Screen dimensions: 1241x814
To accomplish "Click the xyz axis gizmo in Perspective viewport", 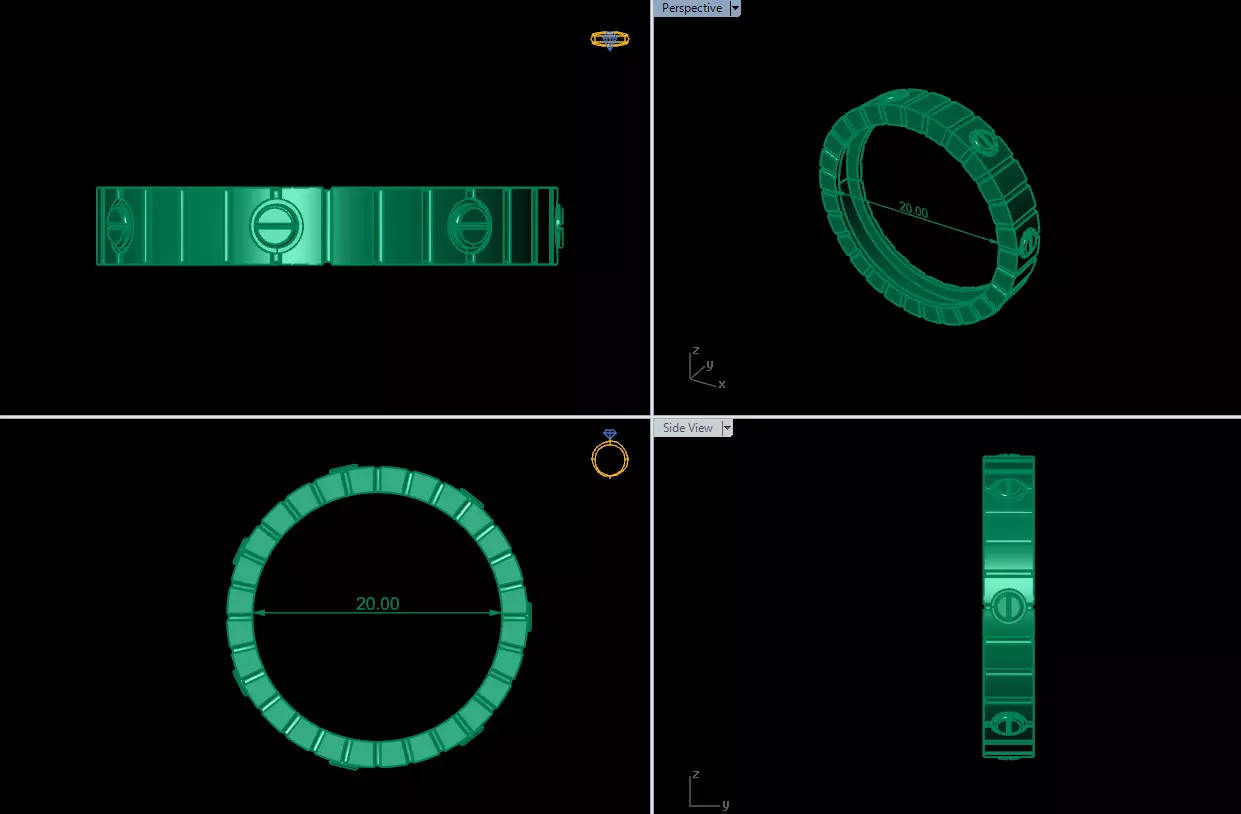I will click(x=706, y=368).
